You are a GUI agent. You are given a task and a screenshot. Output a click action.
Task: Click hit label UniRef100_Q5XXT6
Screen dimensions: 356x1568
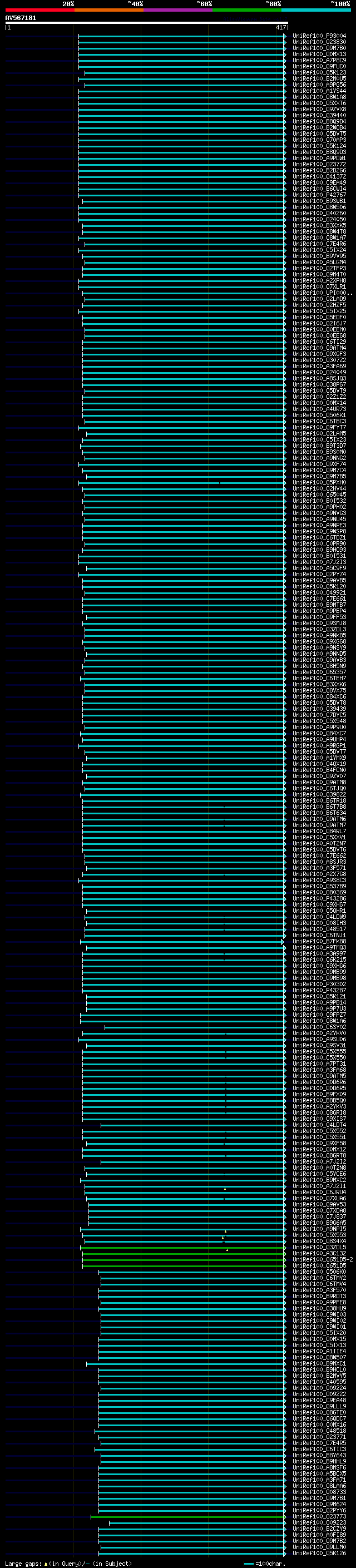point(319,103)
